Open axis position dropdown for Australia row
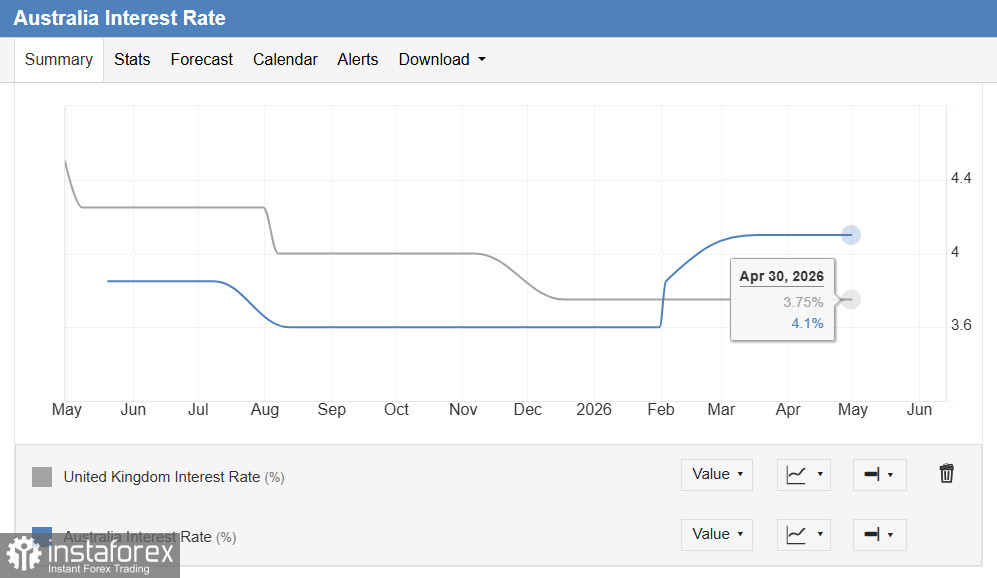The image size is (997, 578). tap(879, 534)
